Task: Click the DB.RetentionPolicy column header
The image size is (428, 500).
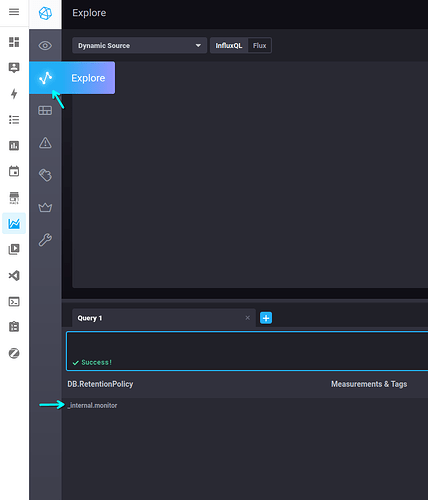Action: point(100,384)
